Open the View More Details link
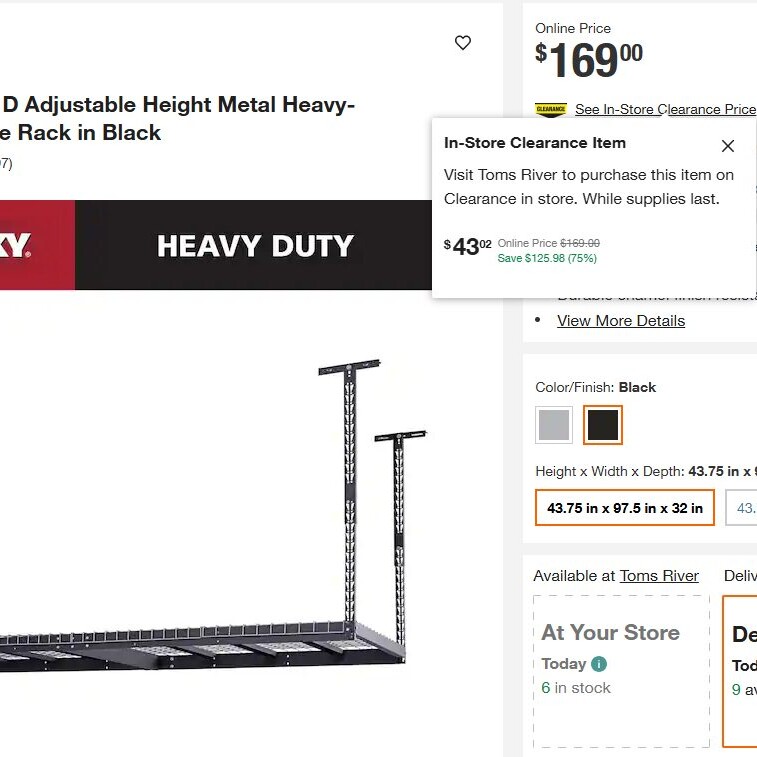The height and width of the screenshot is (757, 757). pyautogui.click(x=621, y=321)
